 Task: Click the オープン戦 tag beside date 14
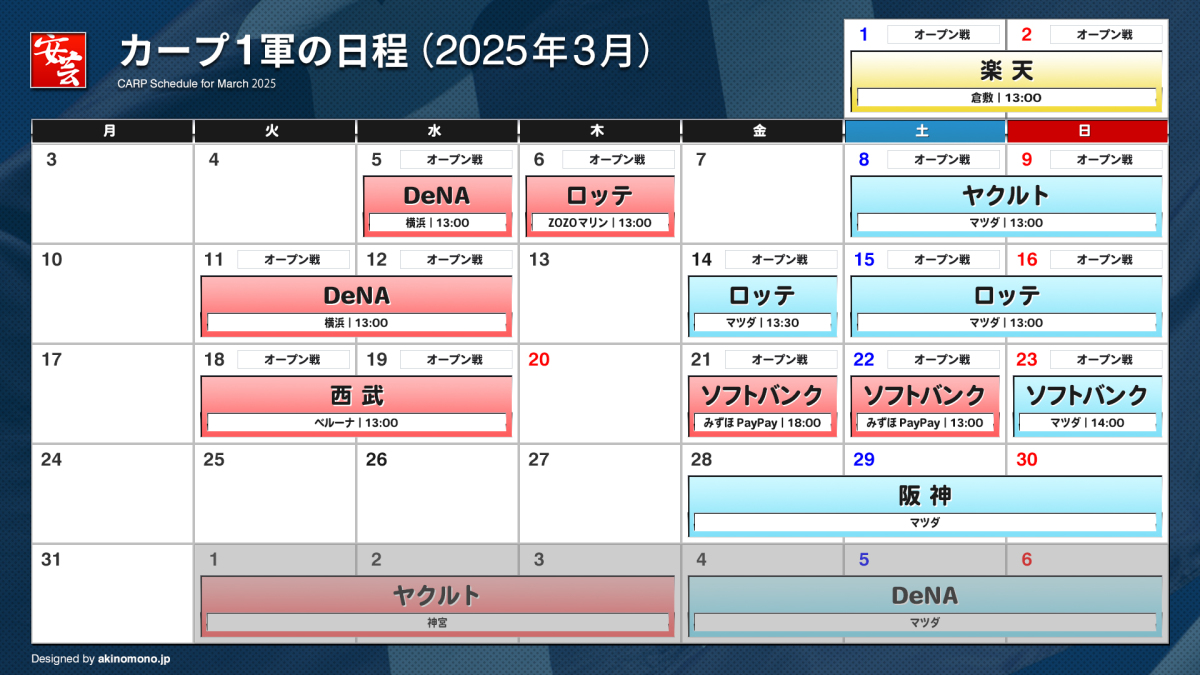coord(780,259)
